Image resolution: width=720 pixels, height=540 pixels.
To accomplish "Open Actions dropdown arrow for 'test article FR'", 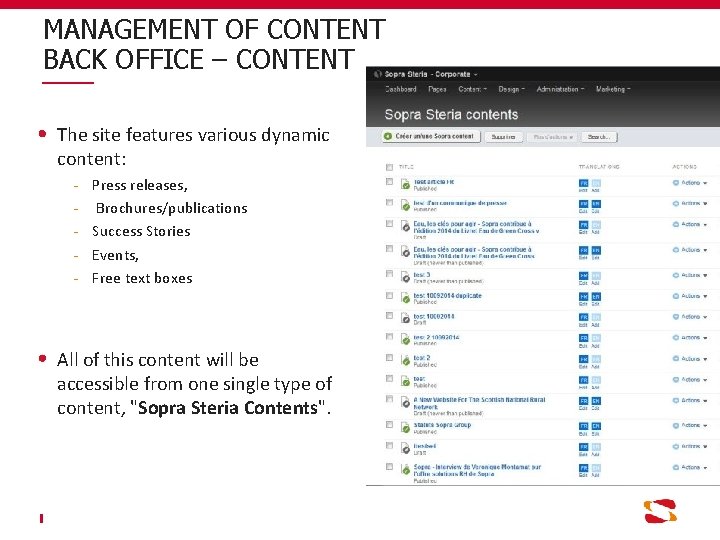I will click(705, 183).
